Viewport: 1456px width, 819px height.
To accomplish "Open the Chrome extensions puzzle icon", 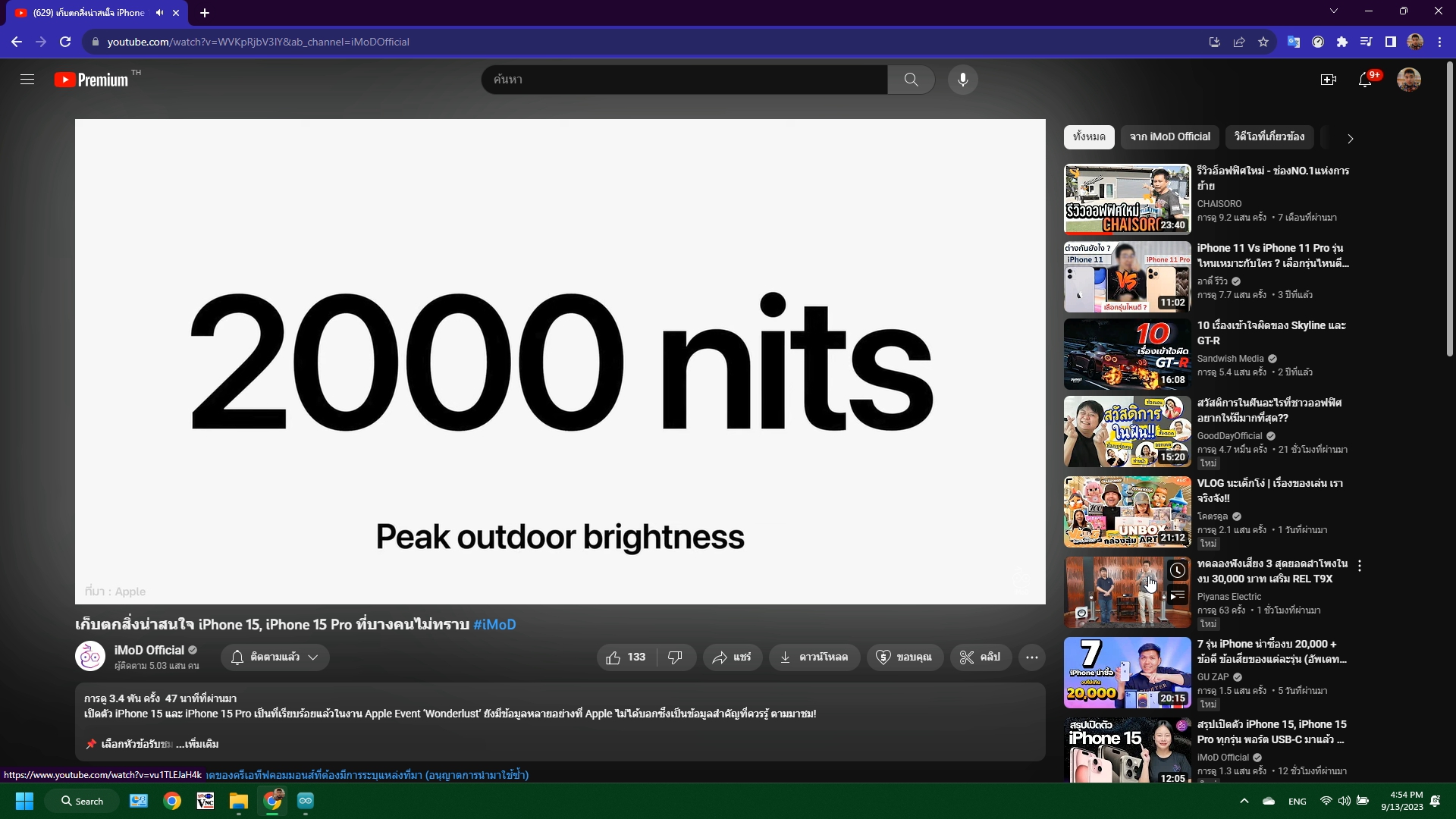I will click(1342, 42).
